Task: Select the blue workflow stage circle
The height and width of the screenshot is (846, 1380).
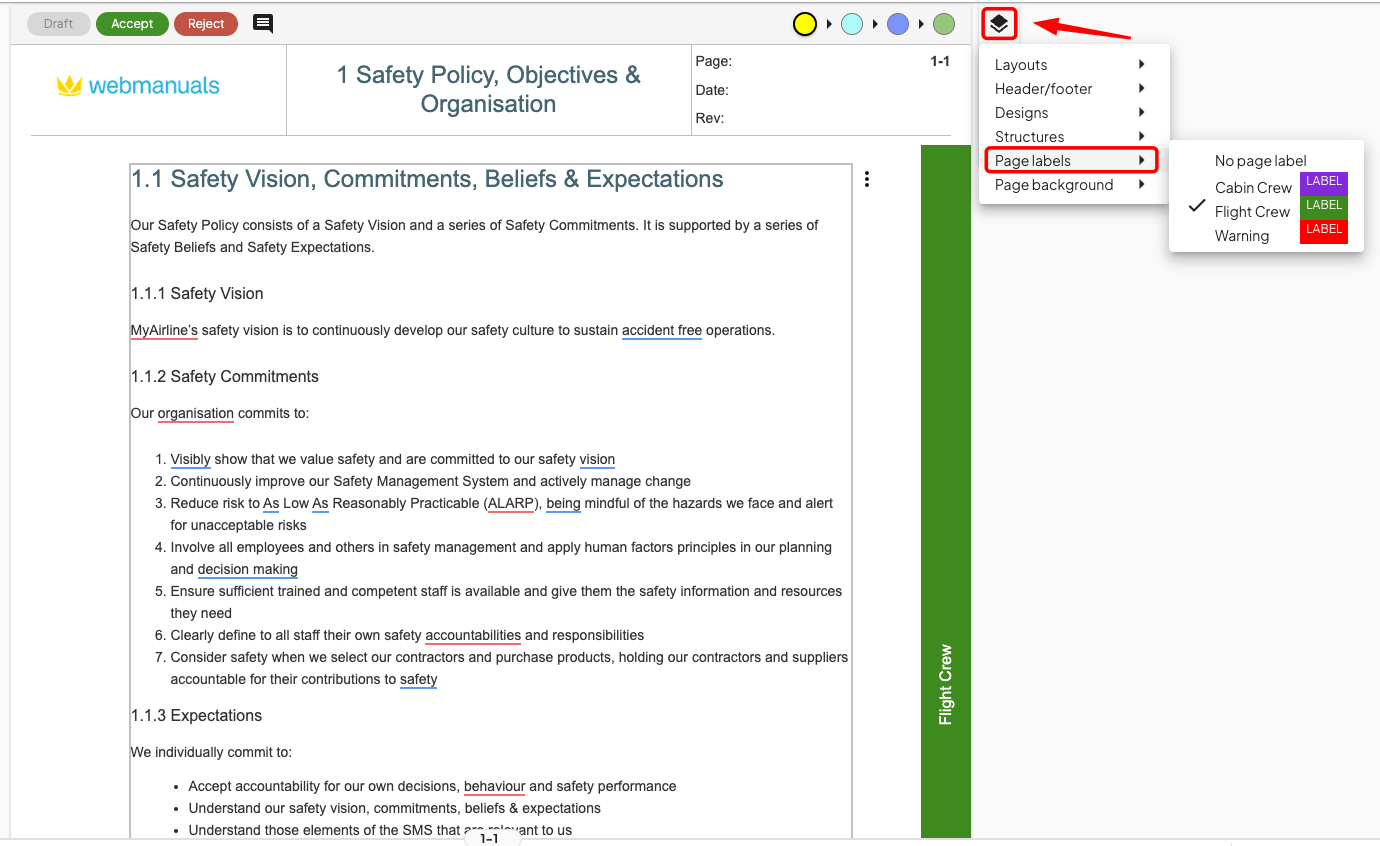Action: 898,24
